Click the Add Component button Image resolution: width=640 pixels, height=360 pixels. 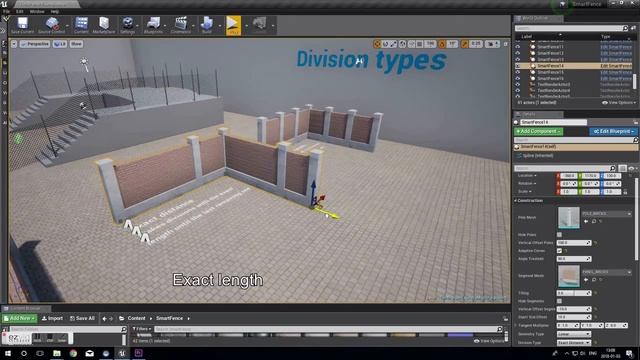tap(538, 131)
